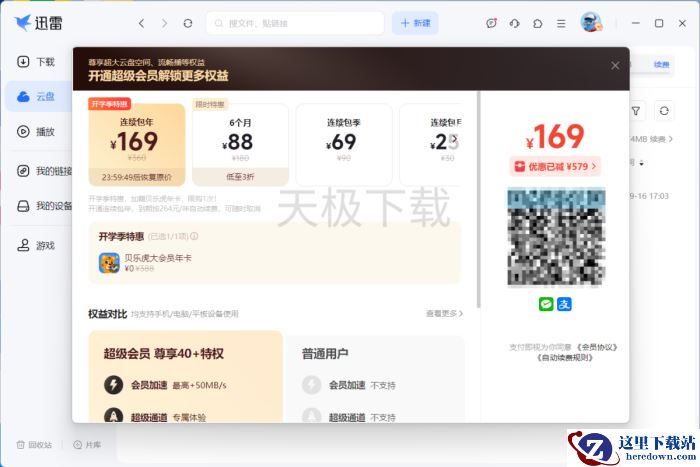Click the cloud icon beside 云盘
The width and height of the screenshot is (700, 467).
pyautogui.click(x=23, y=96)
